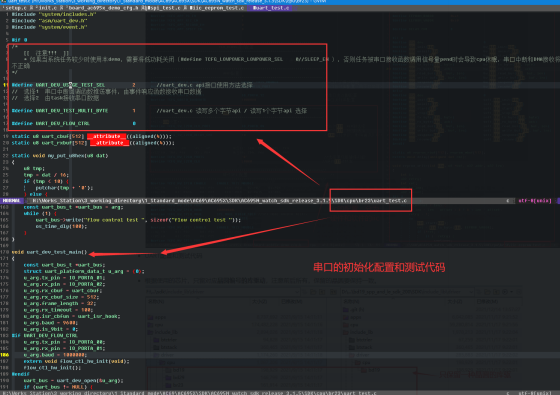Image resolution: width=560 pixels, height=395 pixels.
Task: Click the os_time_dly(100); line
Action: coord(61,226)
